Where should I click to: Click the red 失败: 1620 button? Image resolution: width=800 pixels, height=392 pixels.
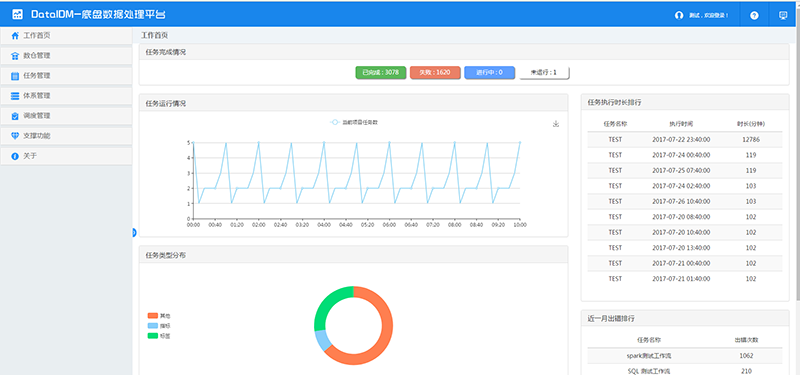tap(435, 72)
